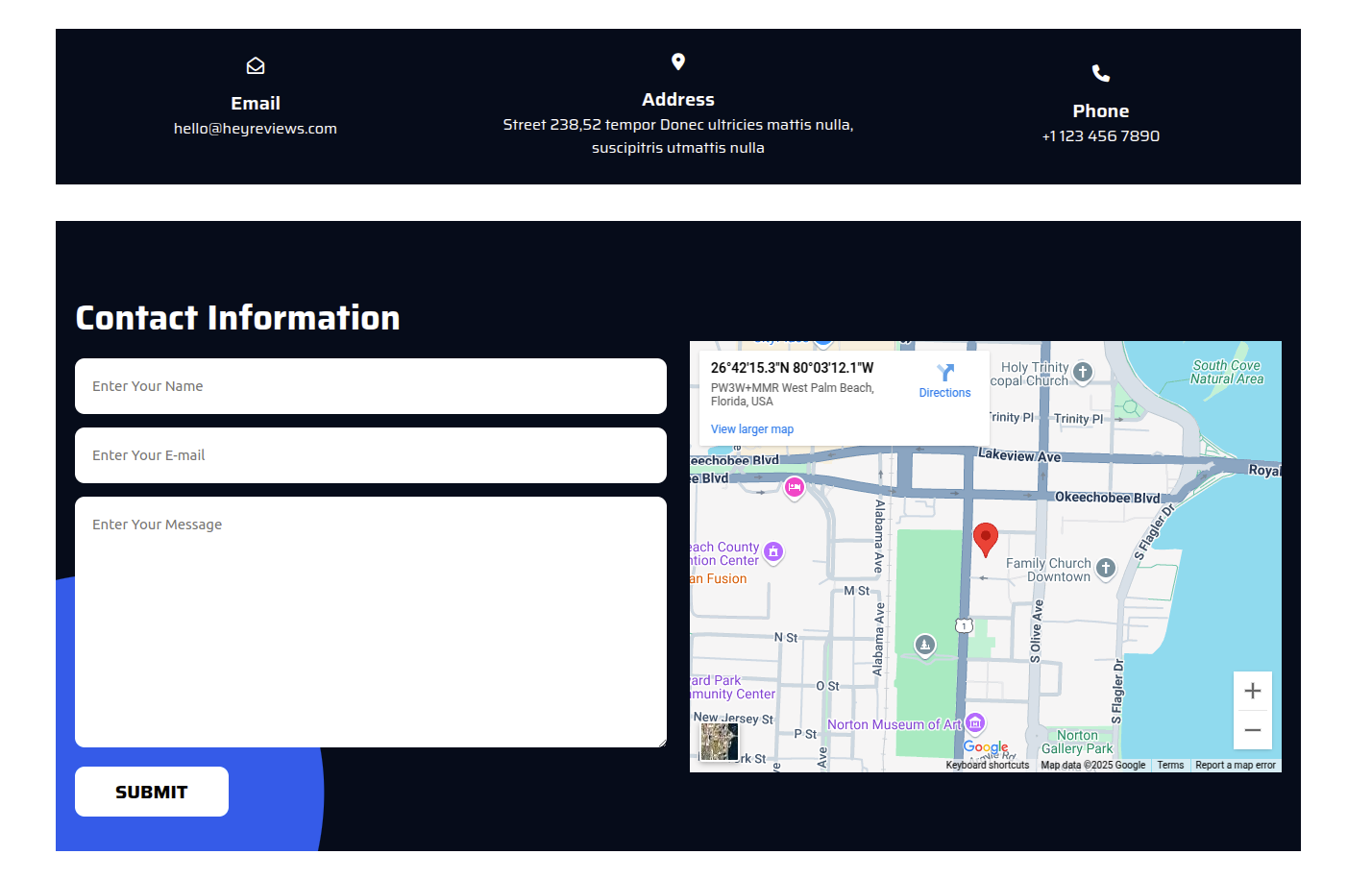Click the South Cove Natural Area label
Image resolution: width=1372 pixels, height=879 pixels.
coord(1227,372)
